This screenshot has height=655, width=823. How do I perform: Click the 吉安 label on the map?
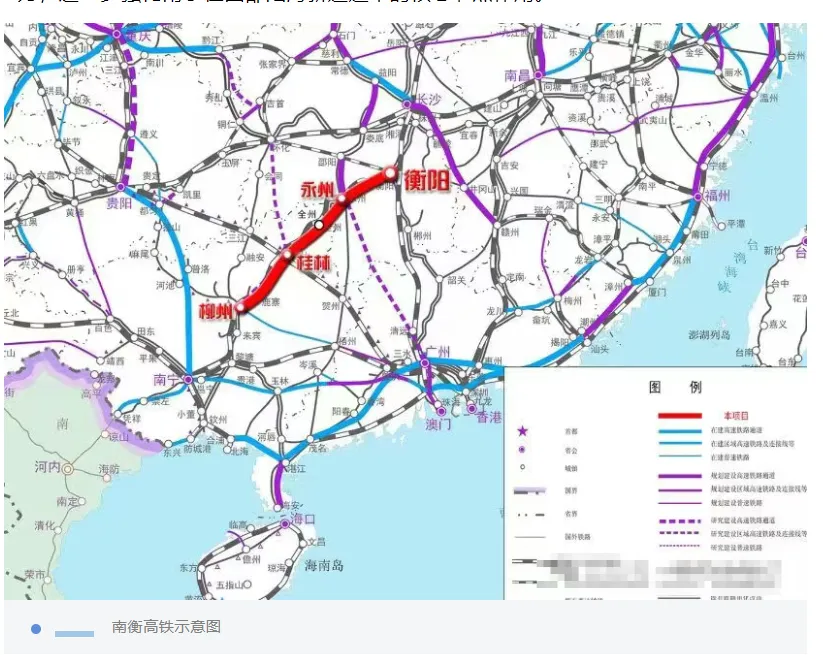[x=509, y=165]
